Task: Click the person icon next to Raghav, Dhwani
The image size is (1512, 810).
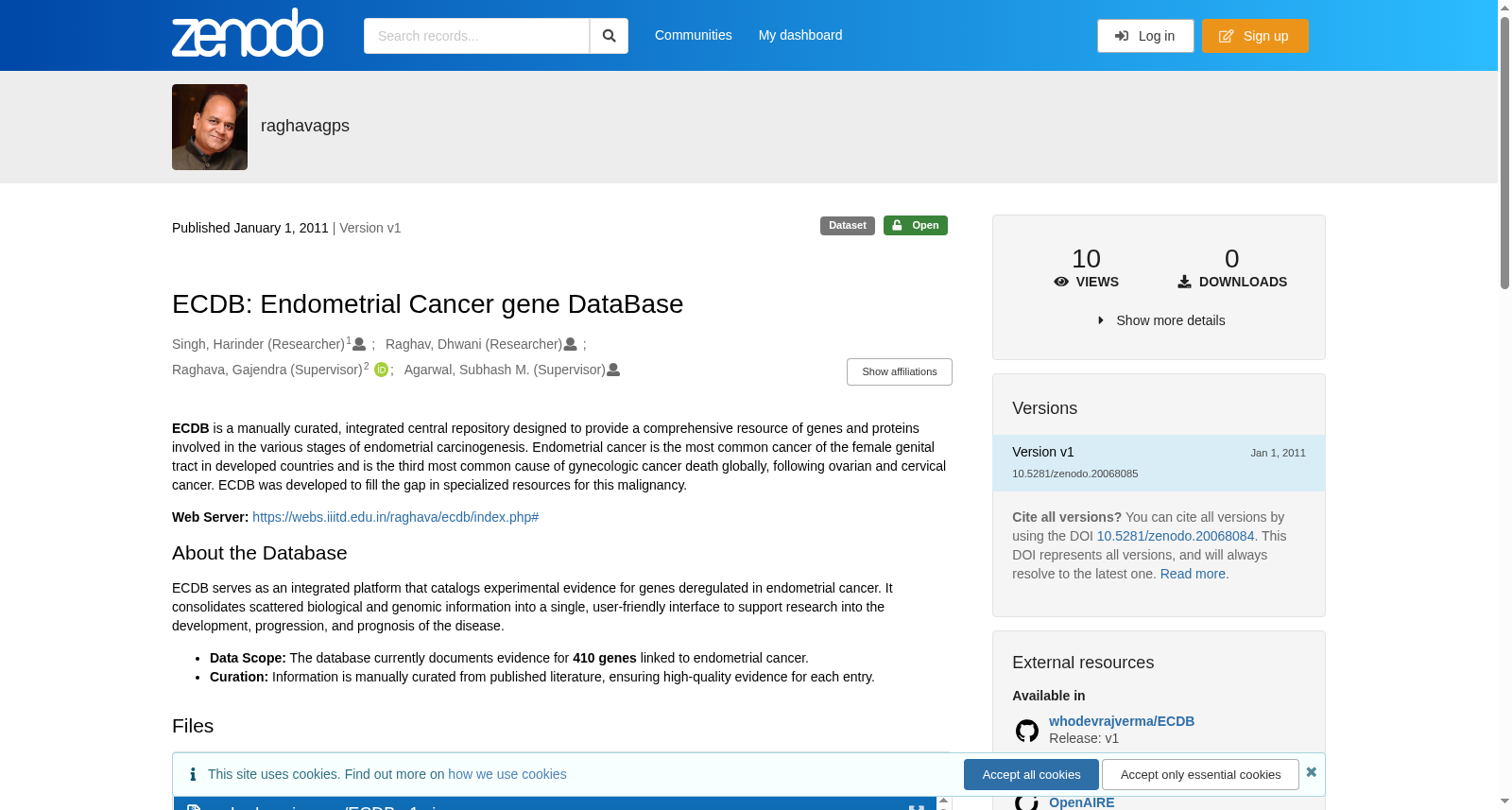Action: (570, 344)
